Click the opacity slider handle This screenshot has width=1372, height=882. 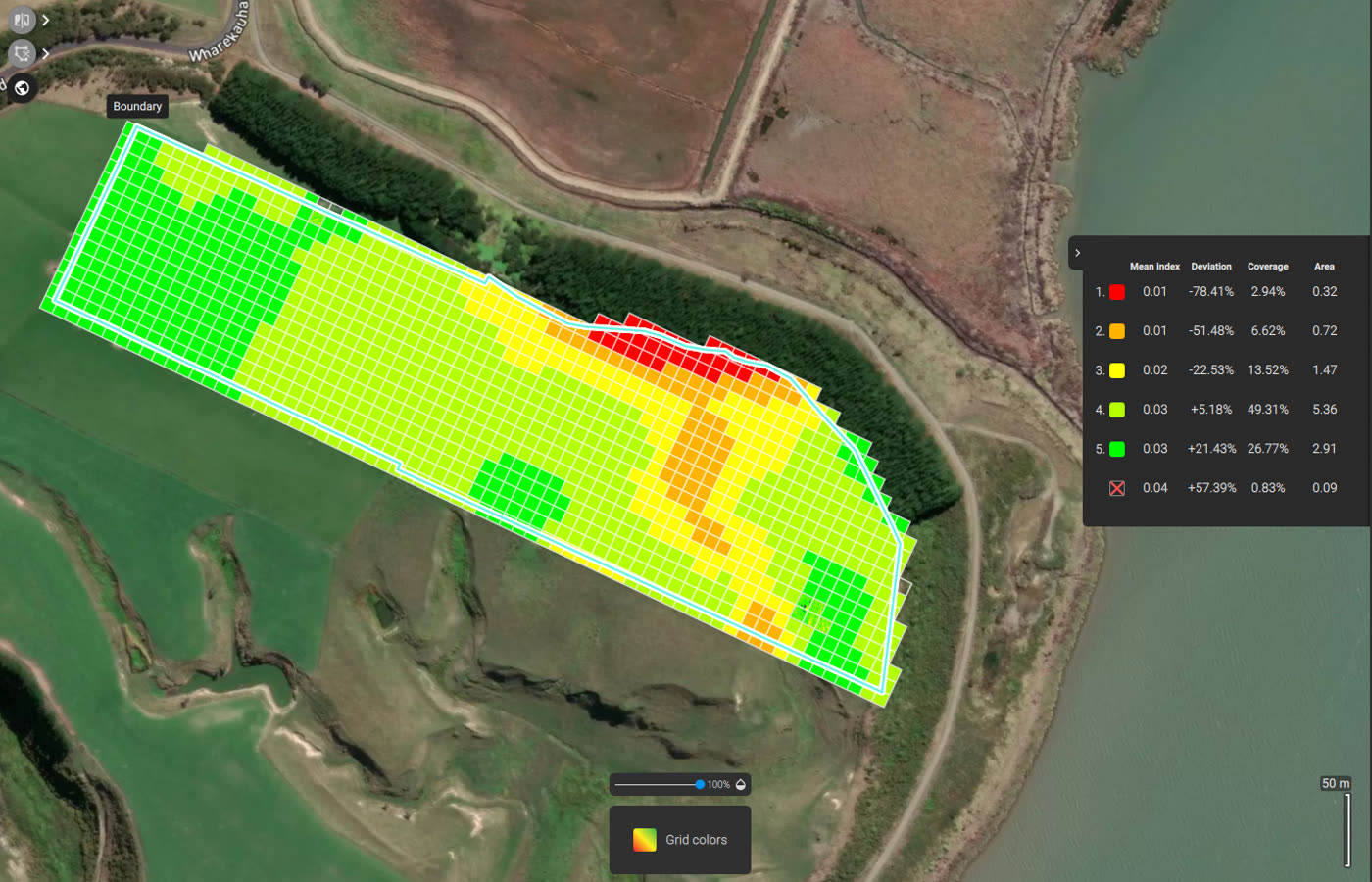pos(700,785)
